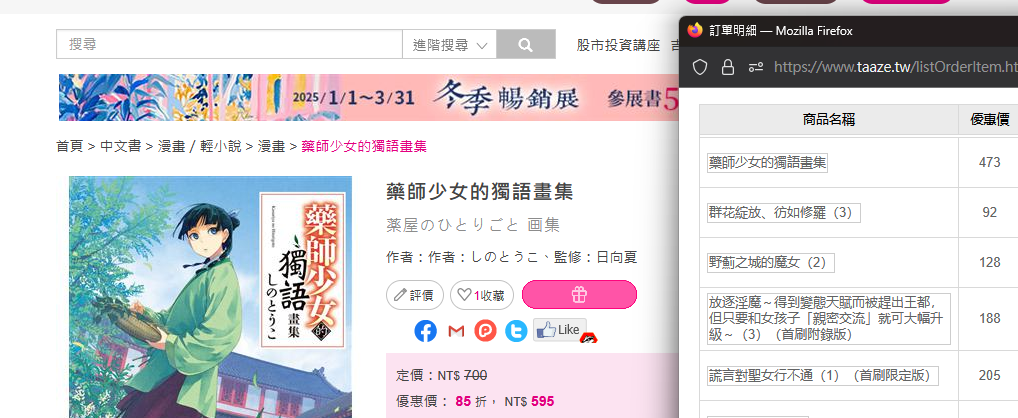Click the padlock site security icon
Image resolution: width=1018 pixels, height=418 pixels.
(727, 67)
